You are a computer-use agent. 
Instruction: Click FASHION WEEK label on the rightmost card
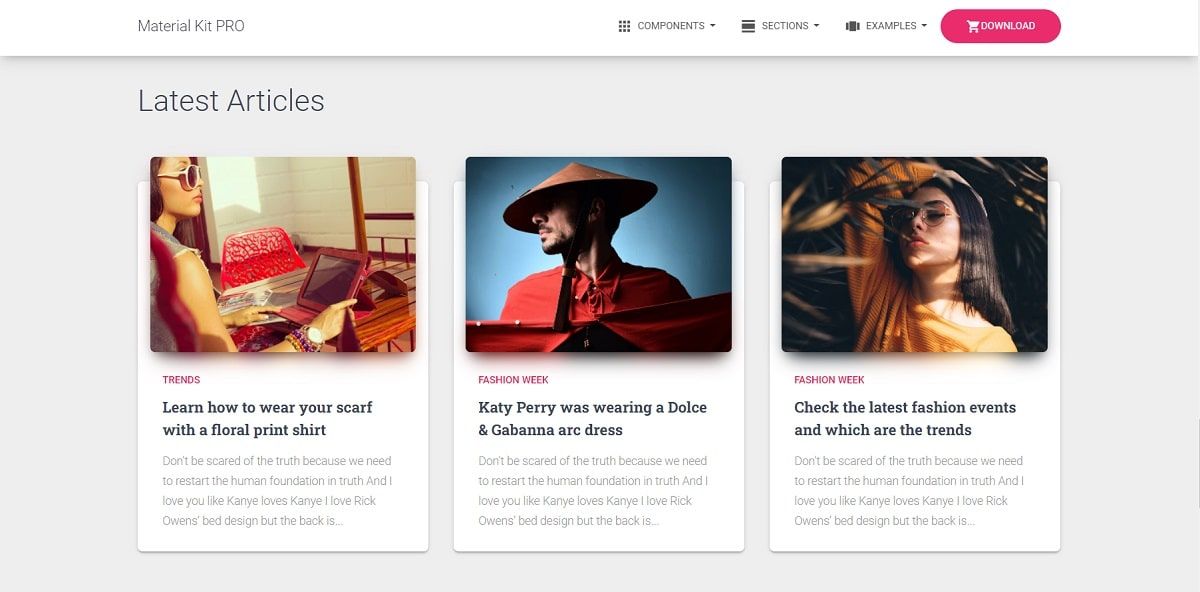point(829,379)
